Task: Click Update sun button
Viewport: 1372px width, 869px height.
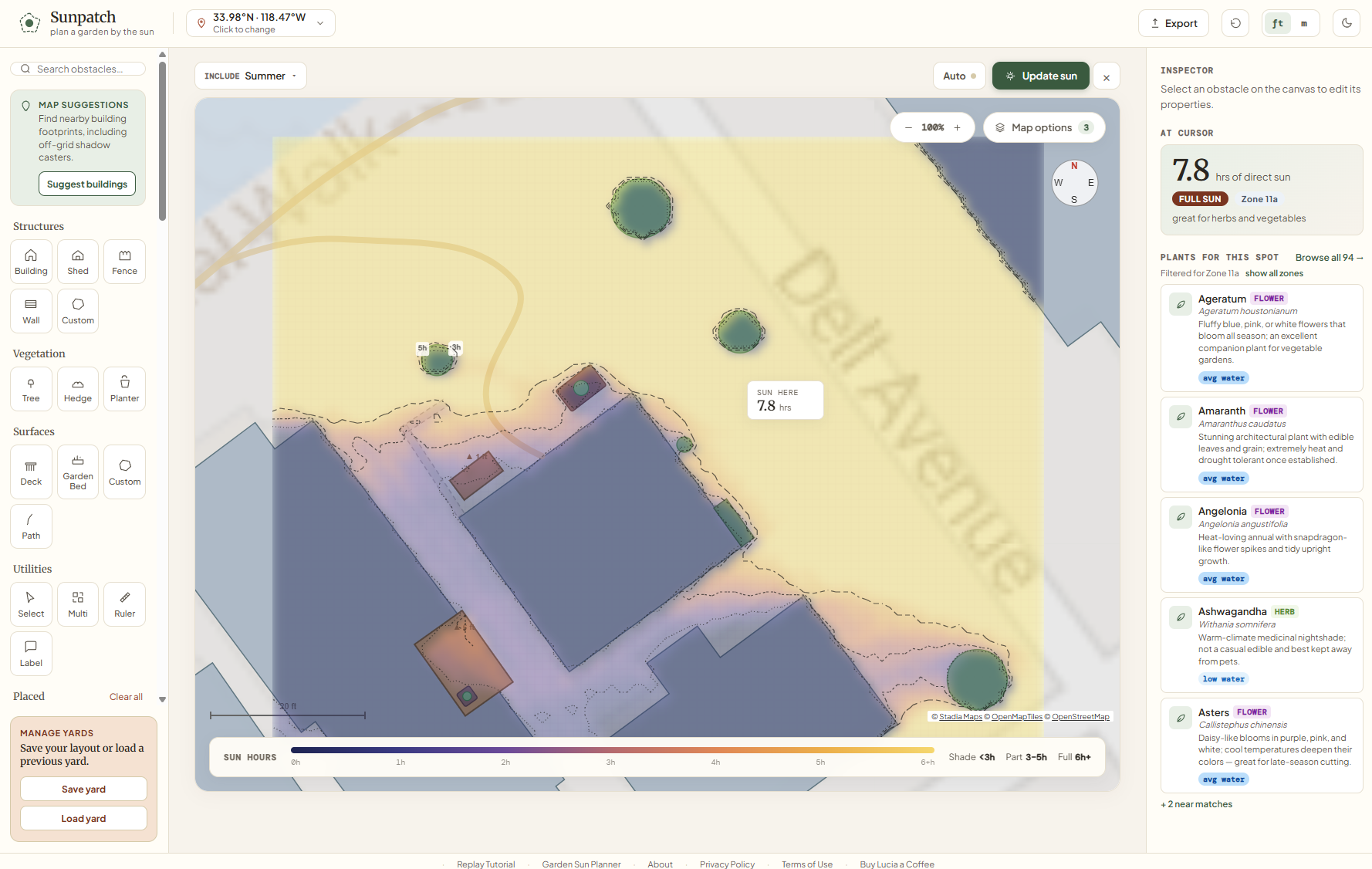Action: 1041,76
